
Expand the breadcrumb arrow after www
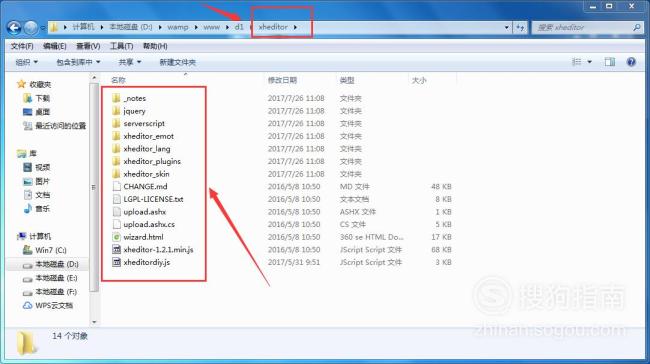(227, 27)
